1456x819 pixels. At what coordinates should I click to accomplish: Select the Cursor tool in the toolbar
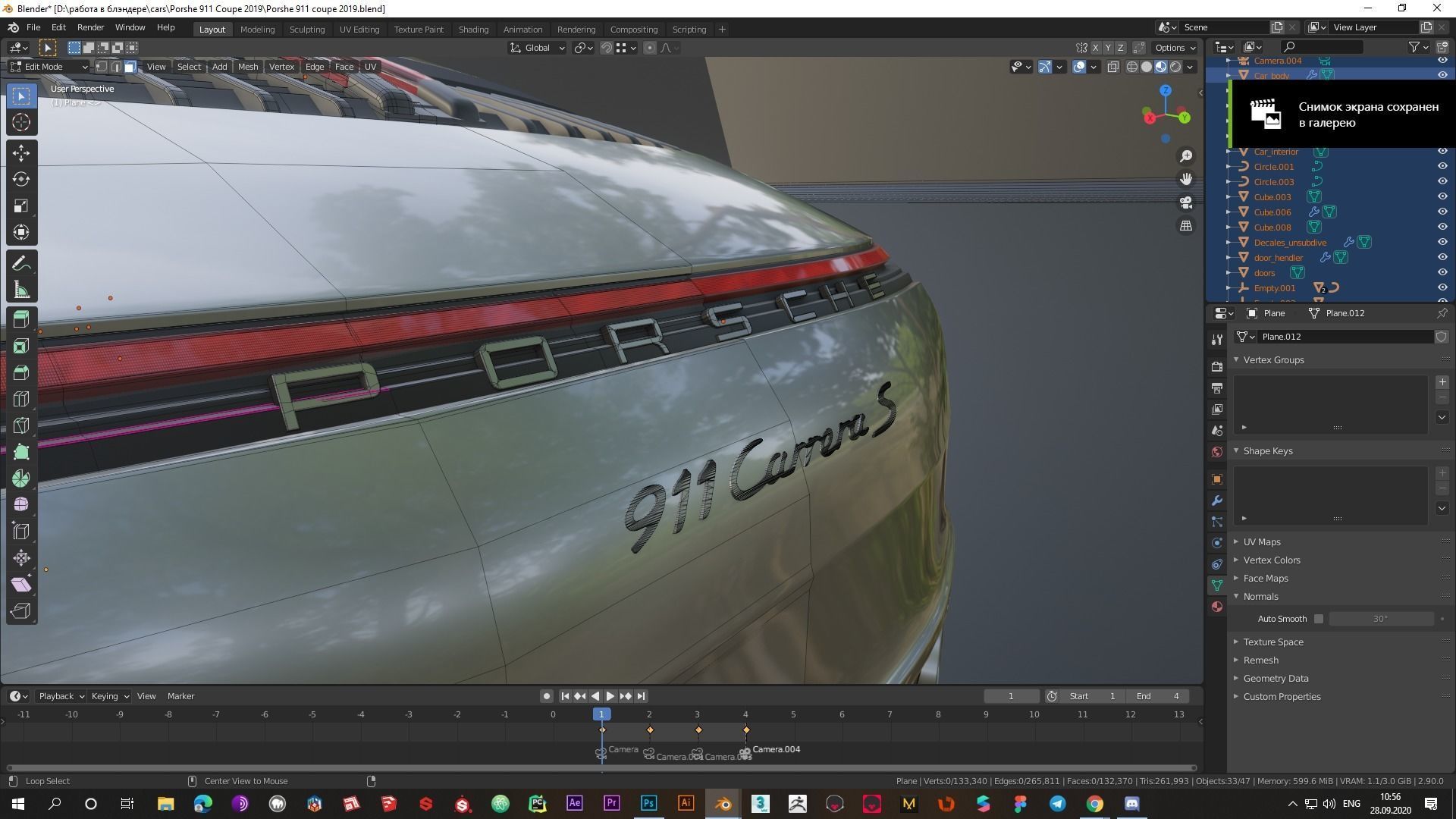(x=21, y=122)
